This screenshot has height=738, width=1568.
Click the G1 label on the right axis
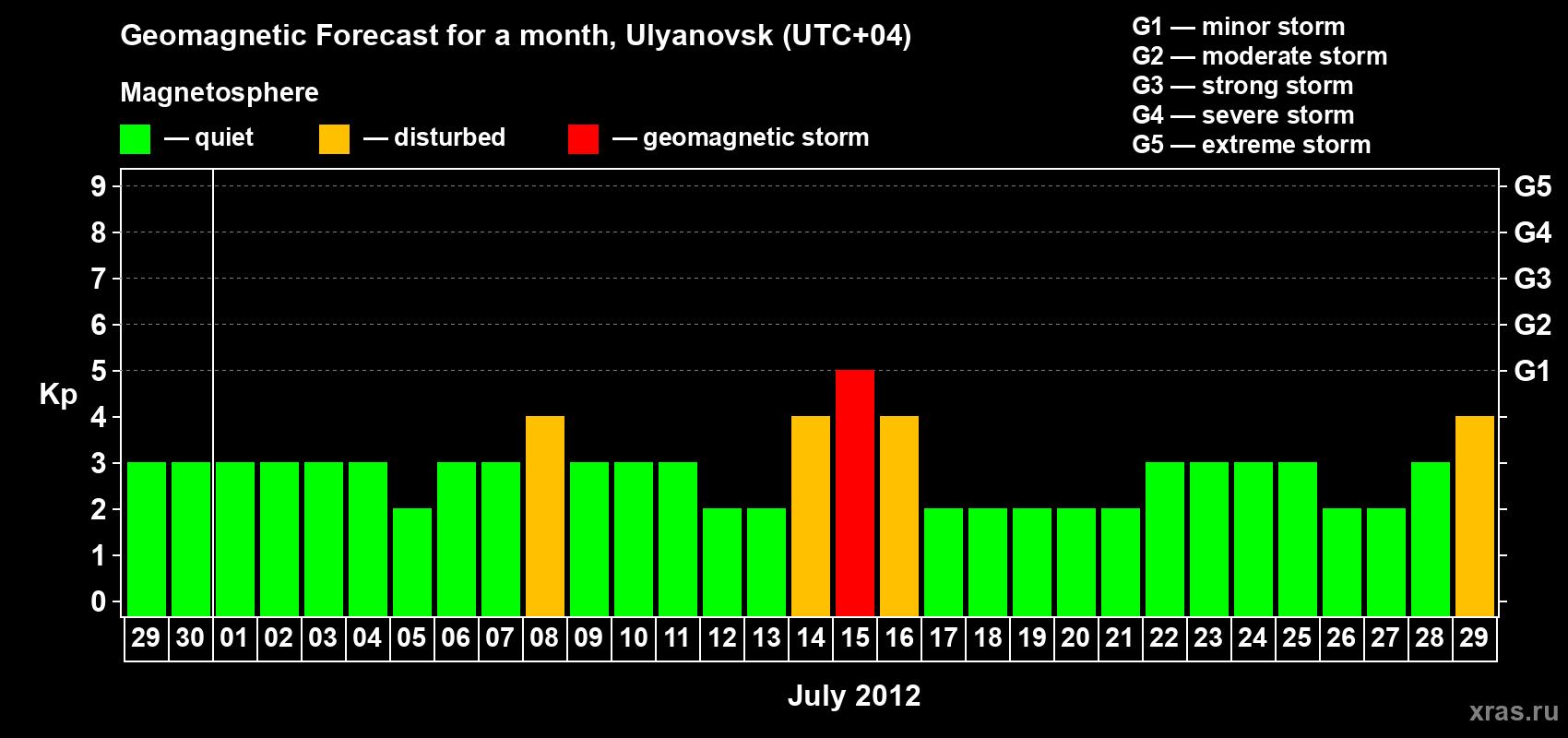[1532, 371]
